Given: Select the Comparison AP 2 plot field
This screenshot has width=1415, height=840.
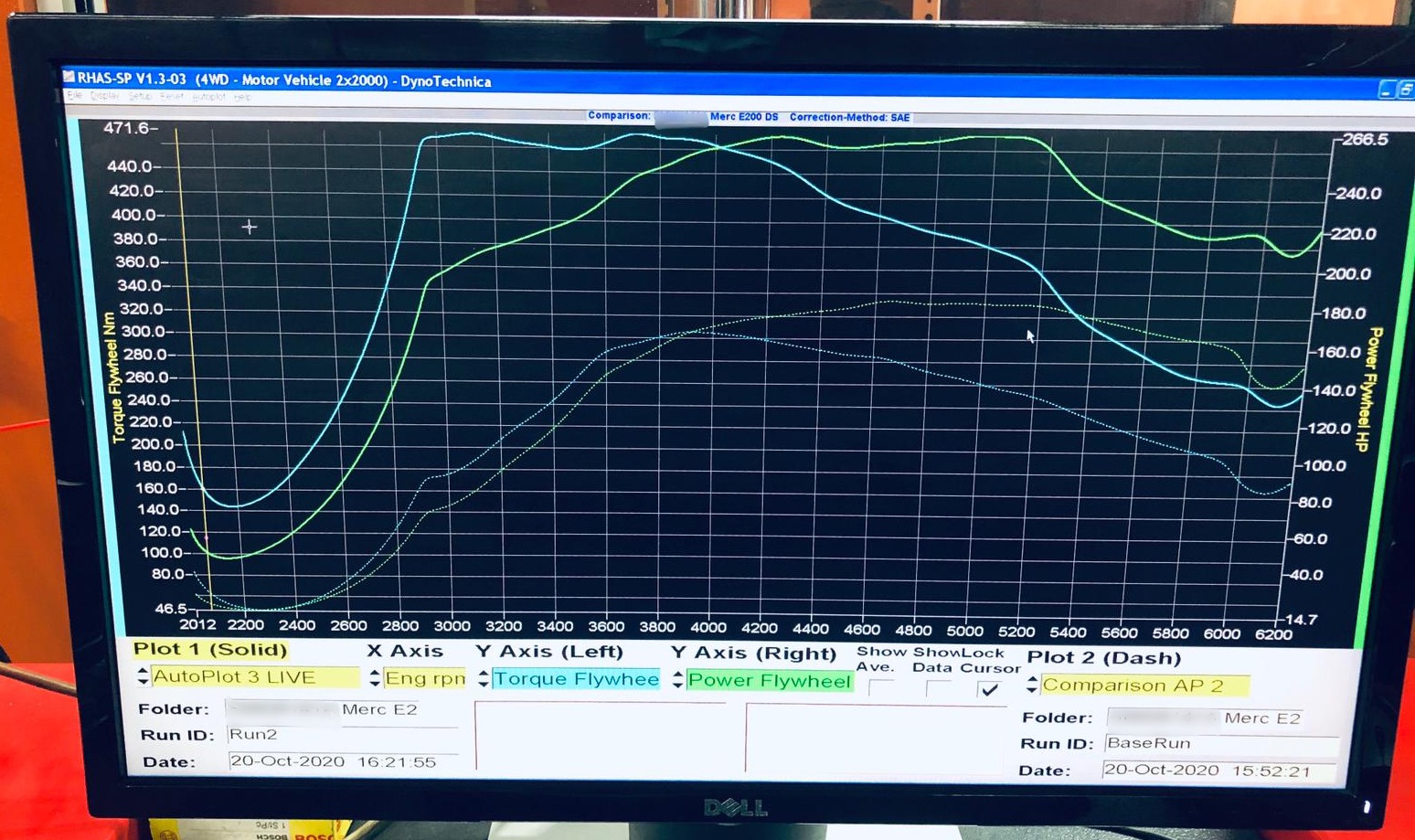Looking at the screenshot, I should (x=1144, y=686).
